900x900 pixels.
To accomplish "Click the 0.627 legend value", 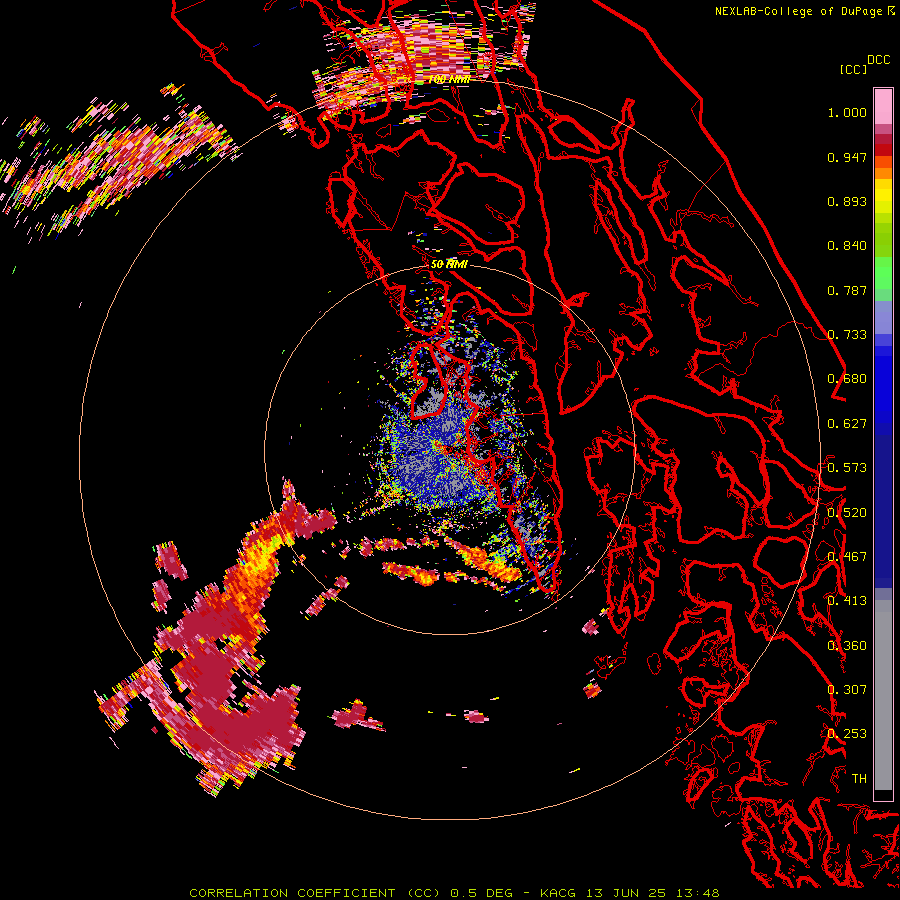I will [x=847, y=424].
